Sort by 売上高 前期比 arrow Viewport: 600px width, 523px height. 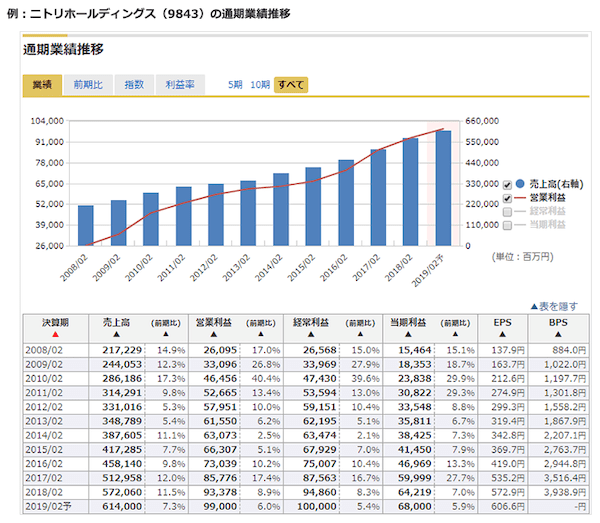point(166,334)
